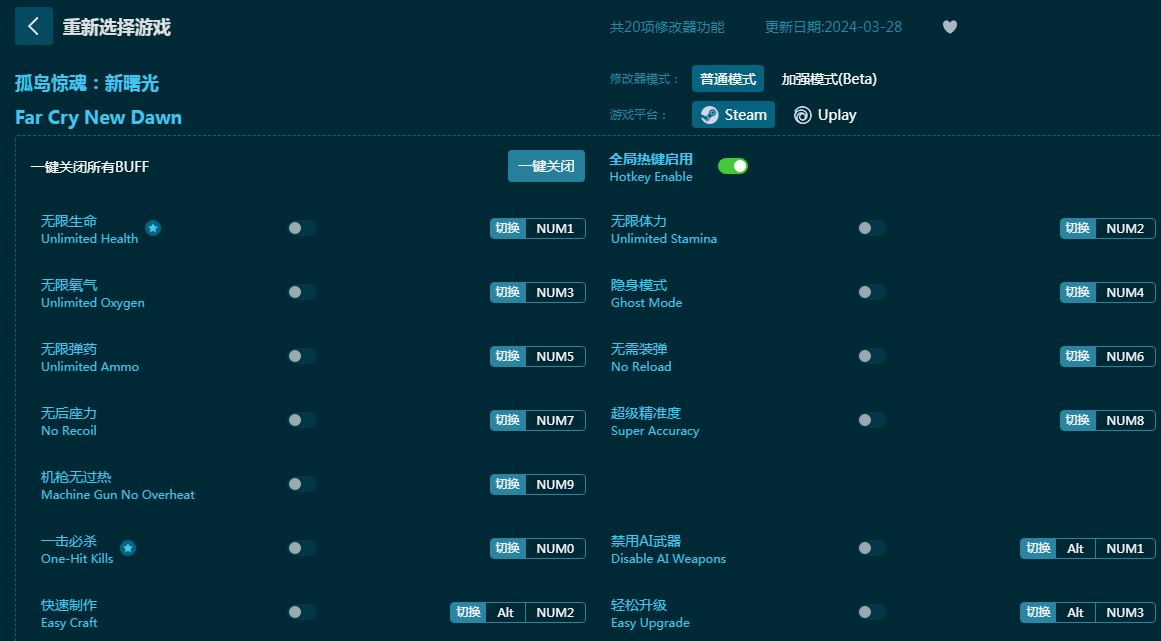Image resolution: width=1161 pixels, height=641 pixels.
Task: Click the heart favorite icon
Action: point(950,27)
